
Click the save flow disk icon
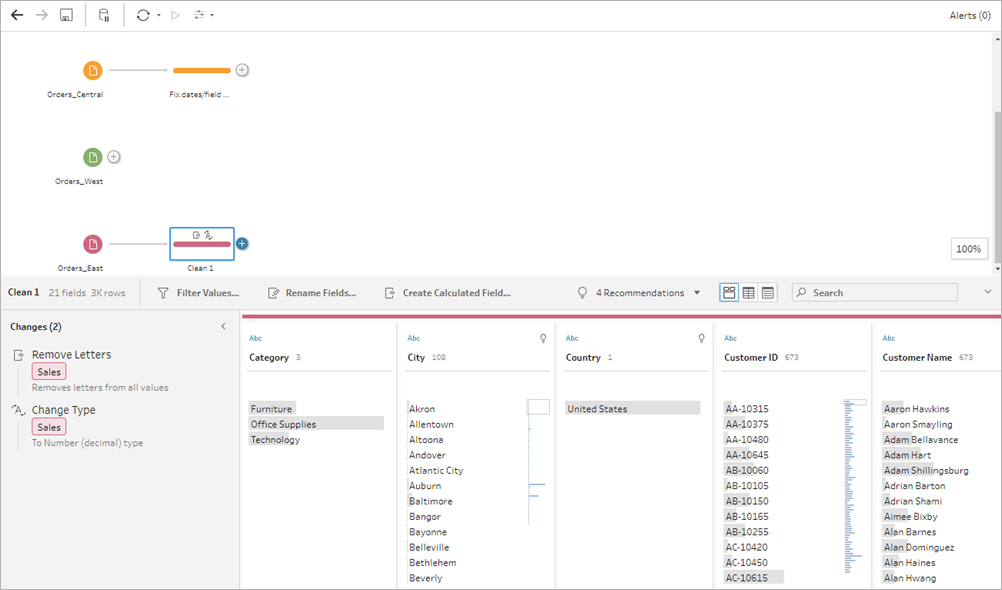tap(66, 15)
